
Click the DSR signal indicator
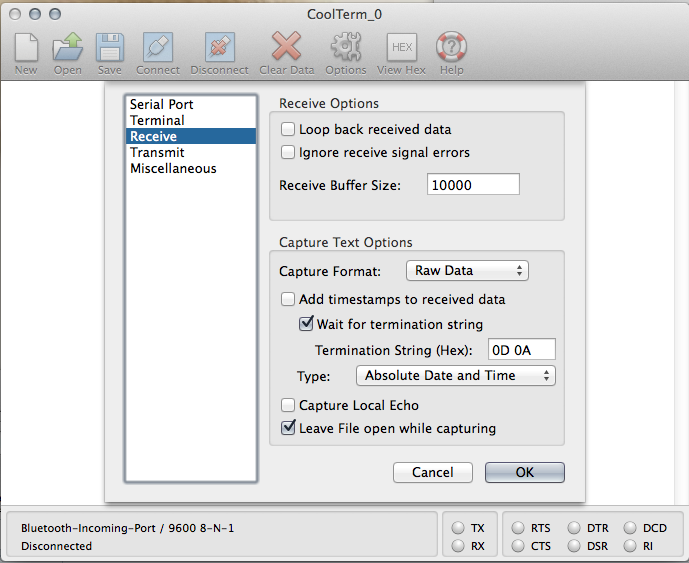point(574,546)
